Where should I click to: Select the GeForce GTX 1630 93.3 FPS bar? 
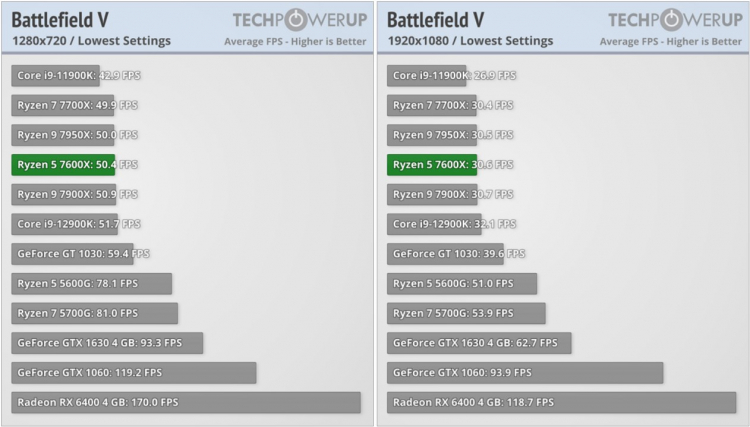click(107, 343)
